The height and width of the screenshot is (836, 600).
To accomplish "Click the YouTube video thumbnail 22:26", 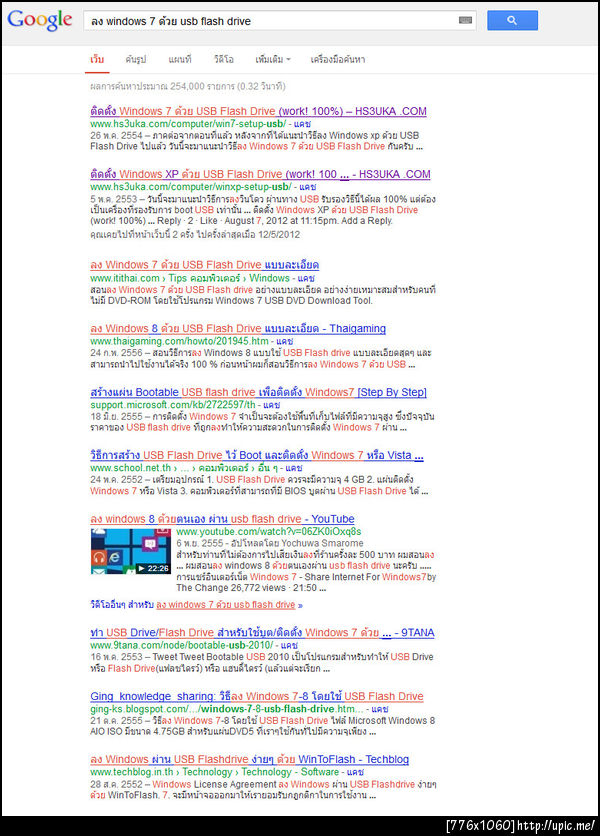I will 131,551.
